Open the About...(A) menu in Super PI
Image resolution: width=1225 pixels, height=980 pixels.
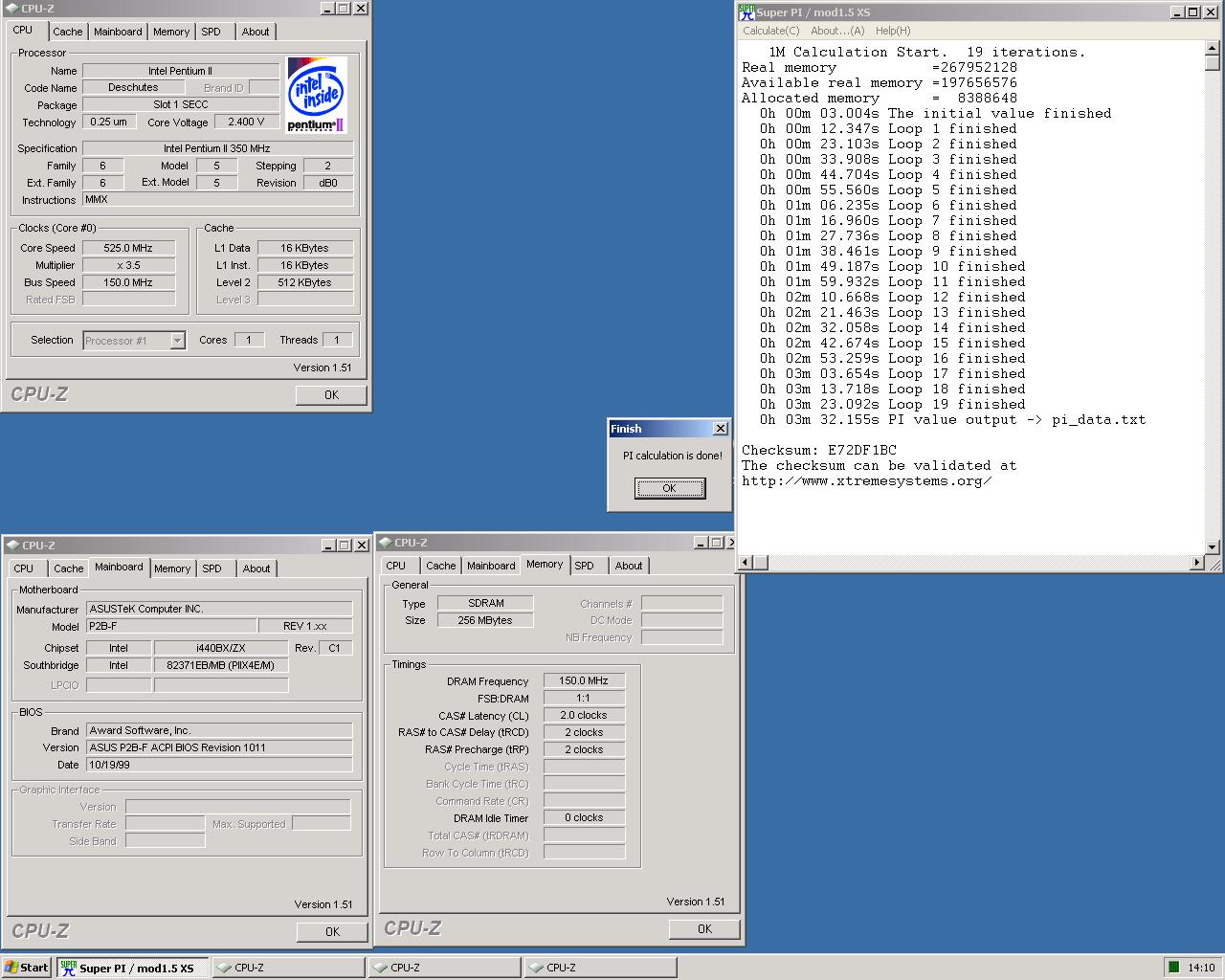pos(837,31)
